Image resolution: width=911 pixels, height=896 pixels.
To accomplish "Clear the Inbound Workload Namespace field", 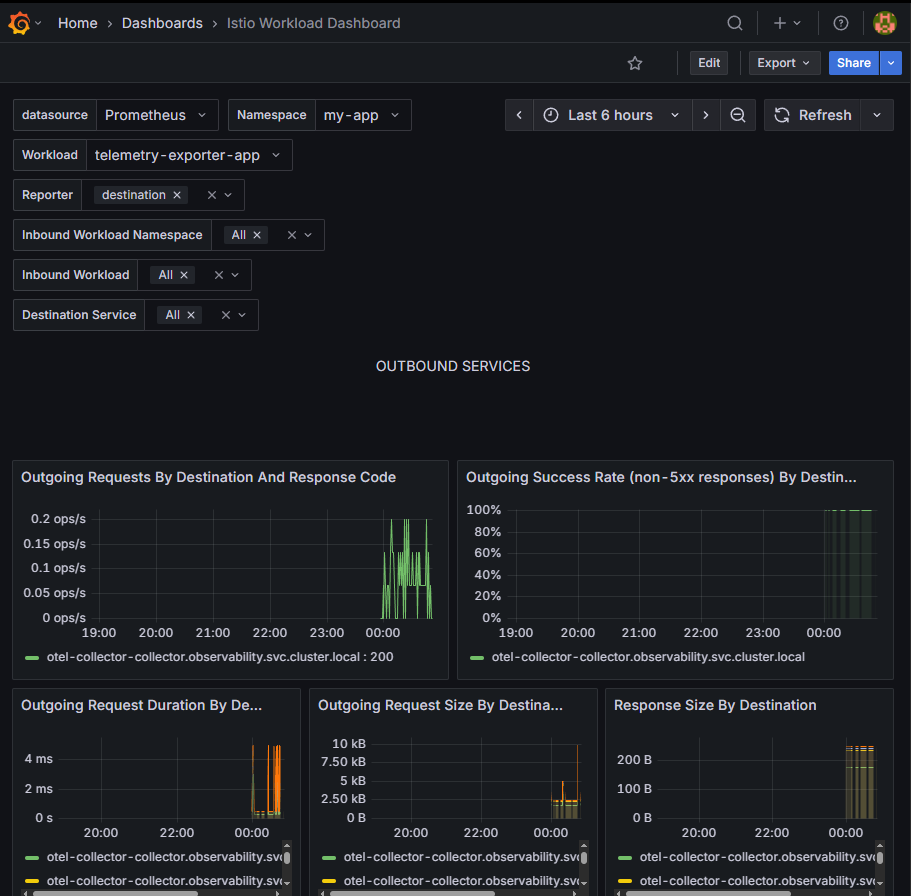I will click(x=292, y=235).
